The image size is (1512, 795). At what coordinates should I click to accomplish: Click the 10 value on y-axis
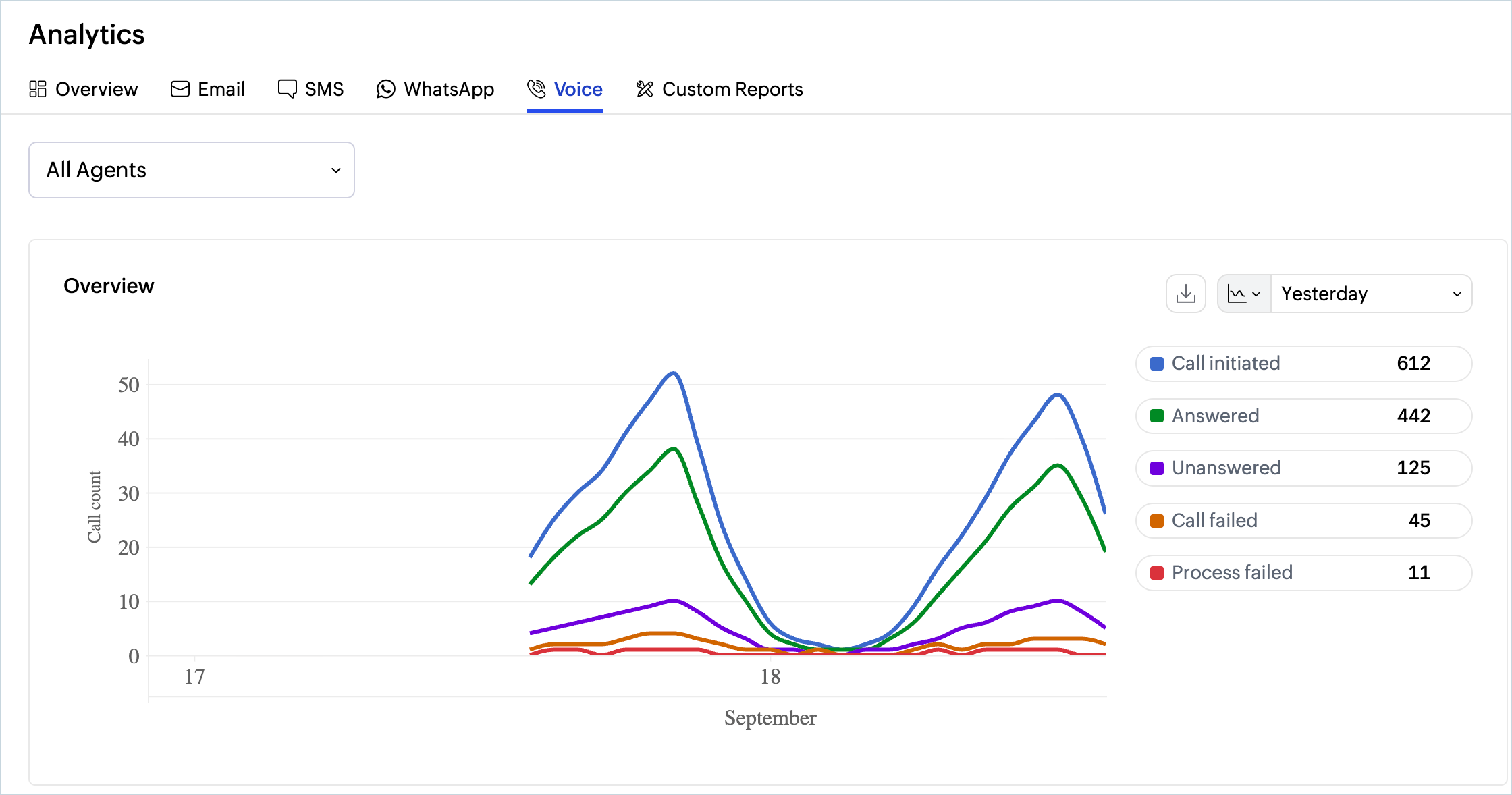[128, 602]
